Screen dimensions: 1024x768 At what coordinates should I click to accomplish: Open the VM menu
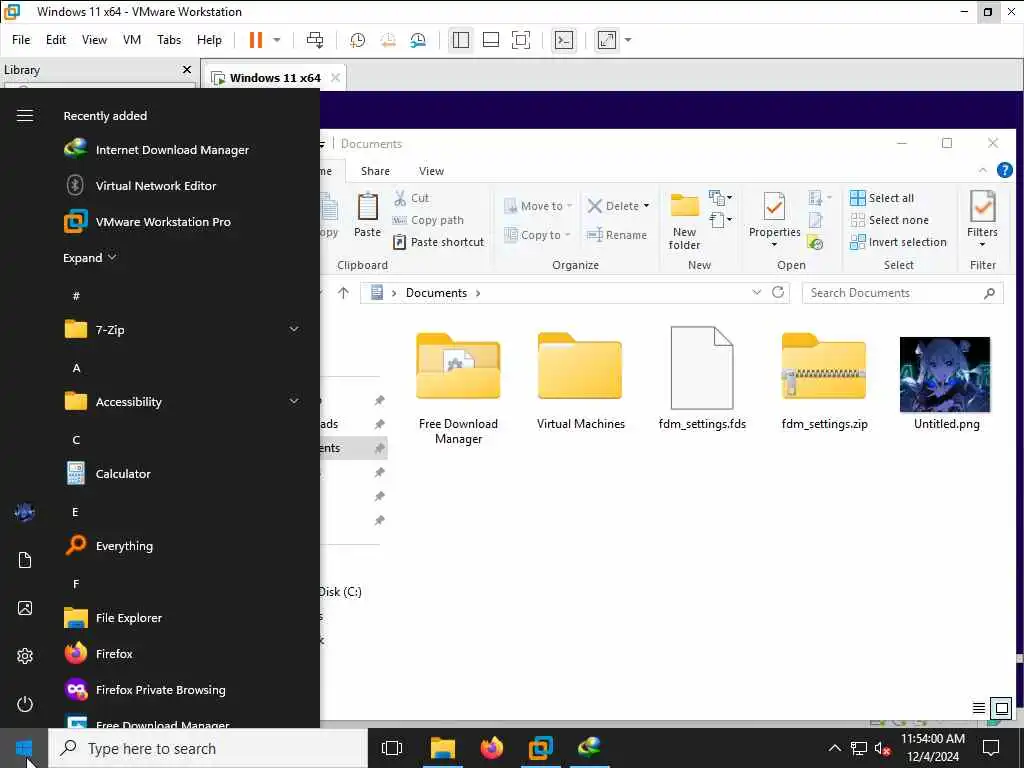coord(132,40)
